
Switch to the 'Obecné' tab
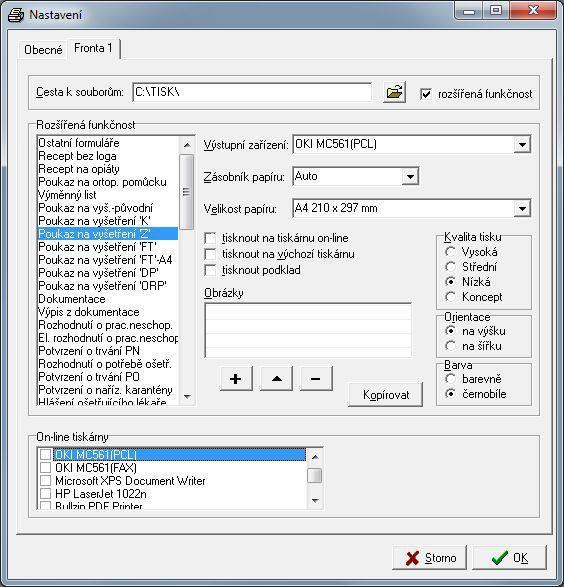(x=43, y=49)
